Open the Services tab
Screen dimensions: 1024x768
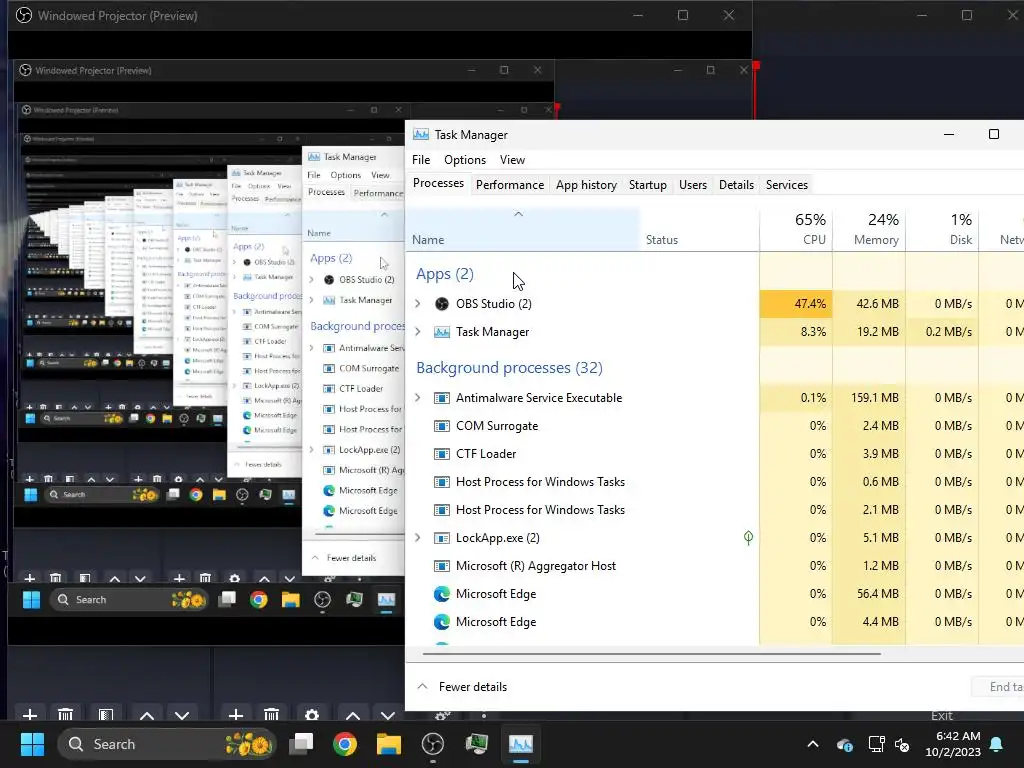pos(787,185)
